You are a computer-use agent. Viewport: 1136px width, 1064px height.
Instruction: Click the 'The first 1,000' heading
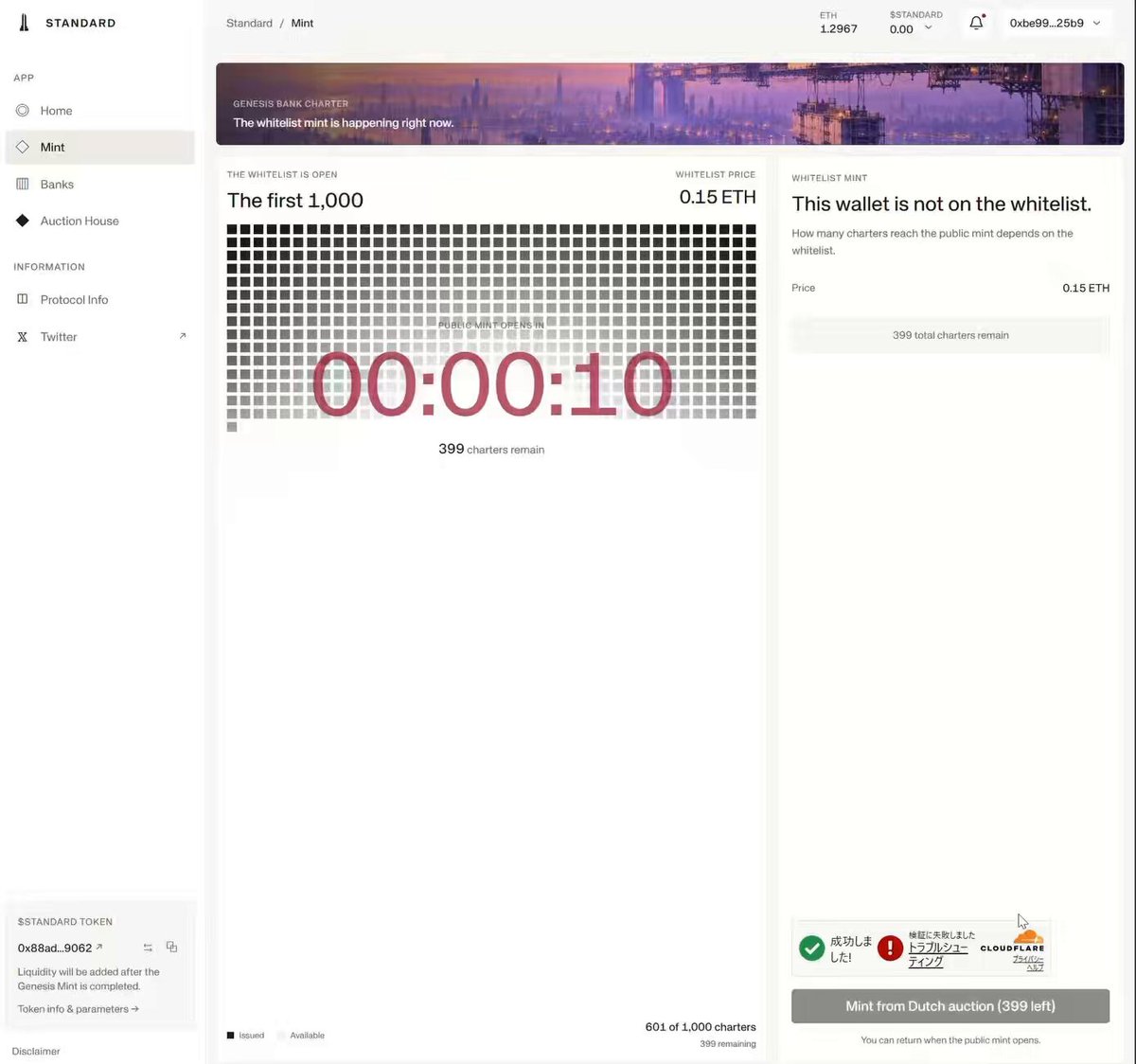[x=295, y=201]
